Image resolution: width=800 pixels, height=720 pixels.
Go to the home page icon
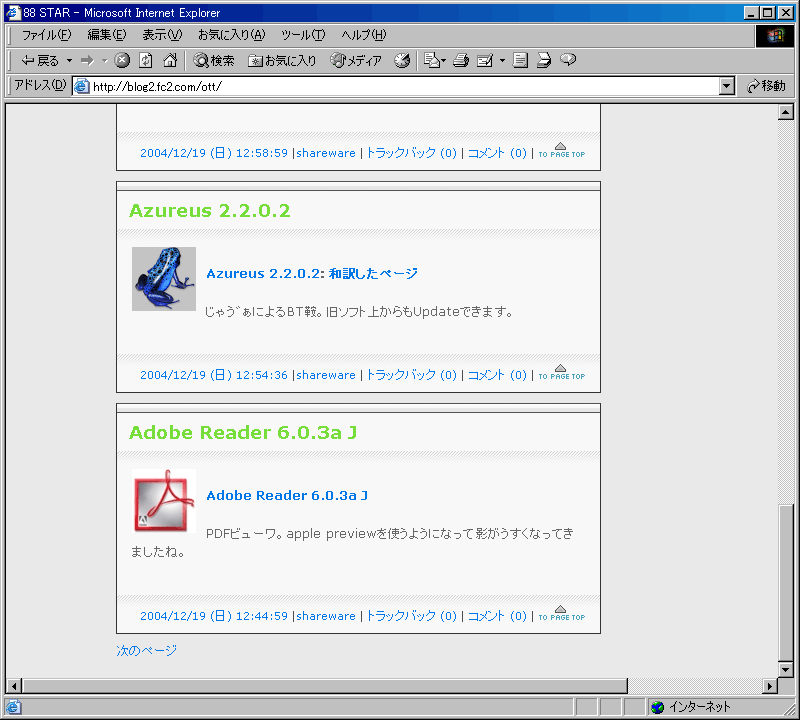click(x=170, y=61)
